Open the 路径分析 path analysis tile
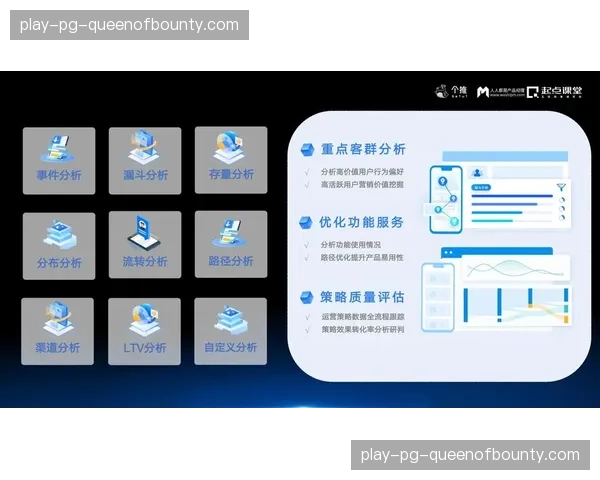 coord(230,246)
